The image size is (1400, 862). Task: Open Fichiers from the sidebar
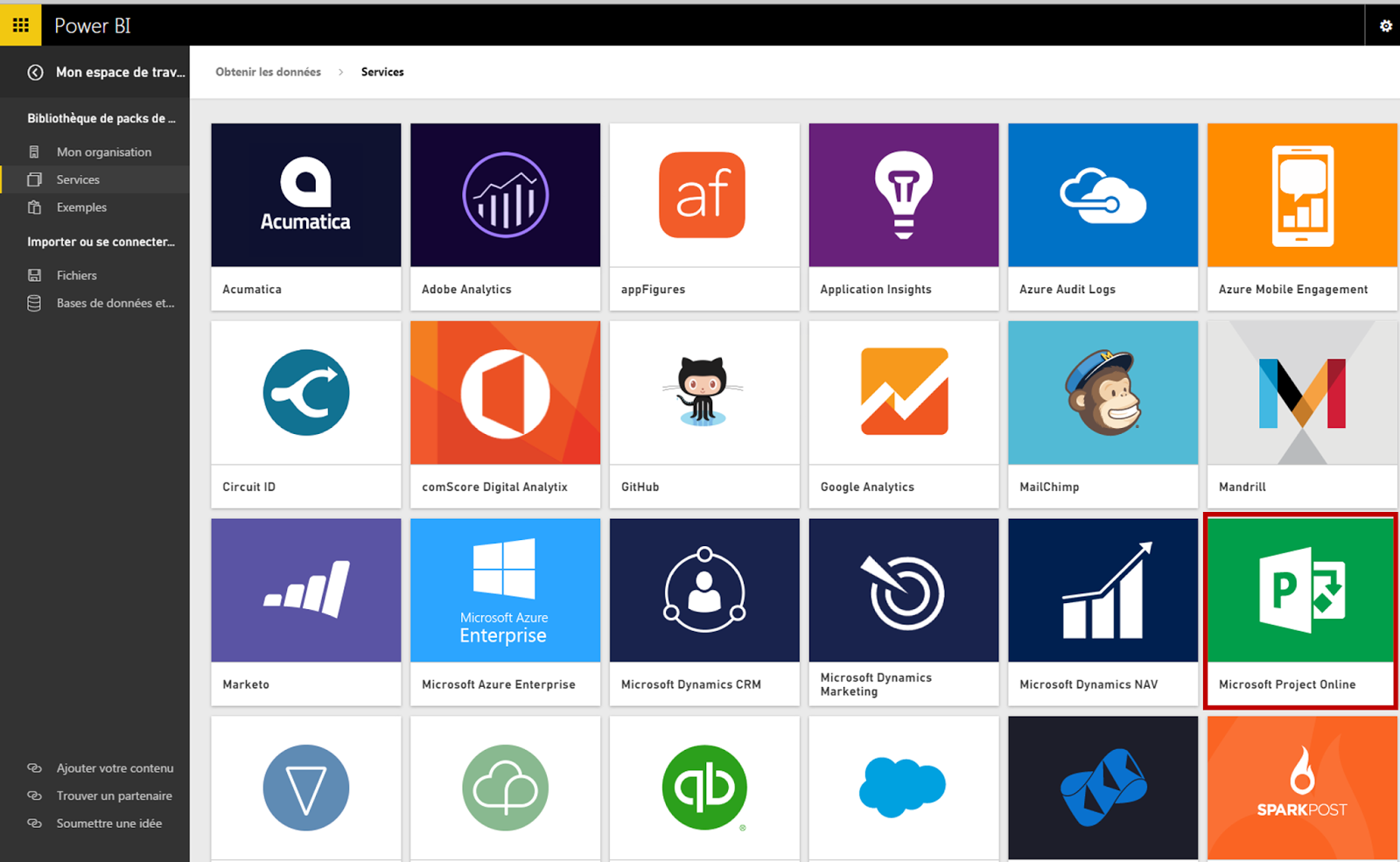point(76,274)
